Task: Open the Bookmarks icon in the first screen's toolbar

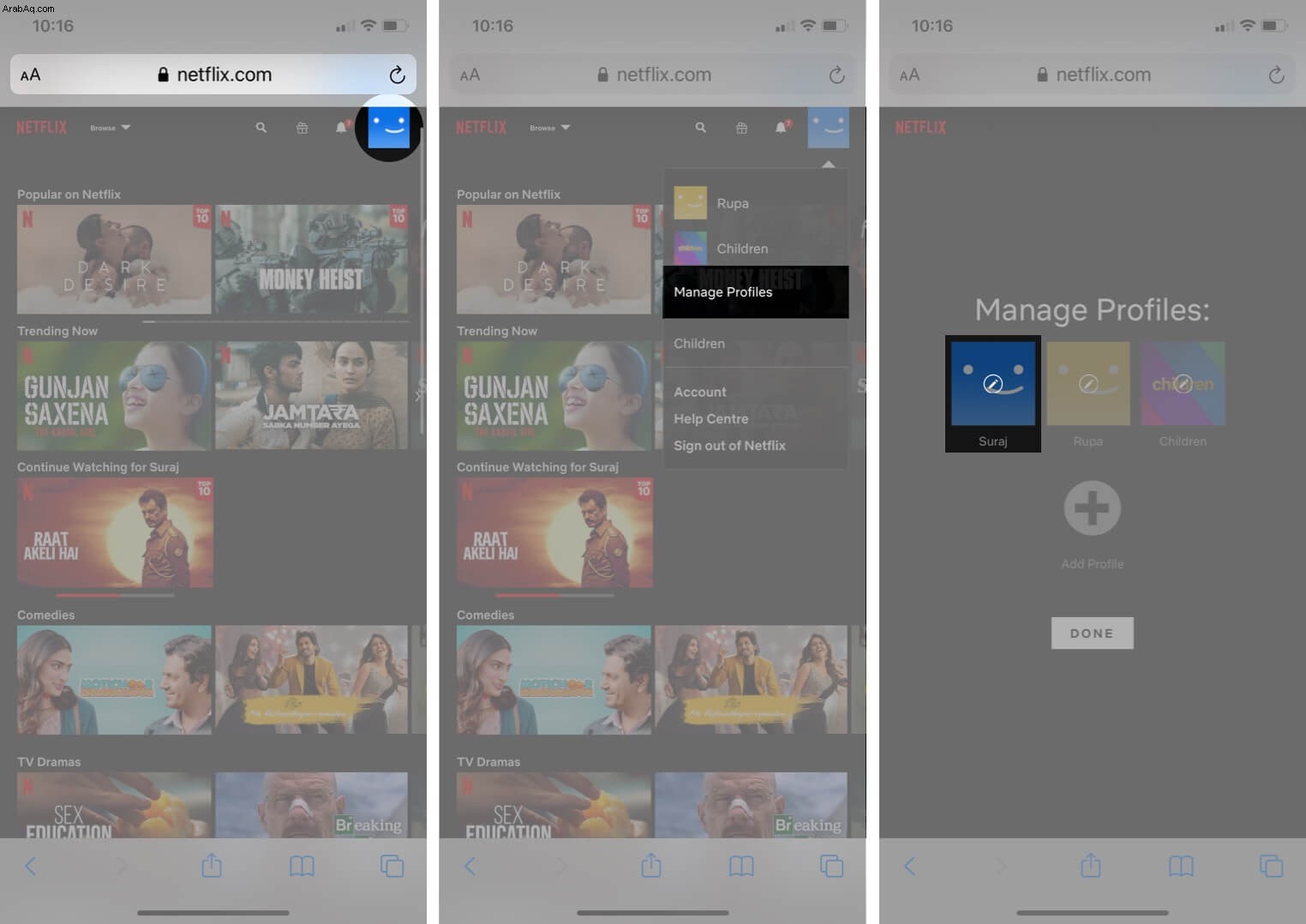Action: (302, 867)
